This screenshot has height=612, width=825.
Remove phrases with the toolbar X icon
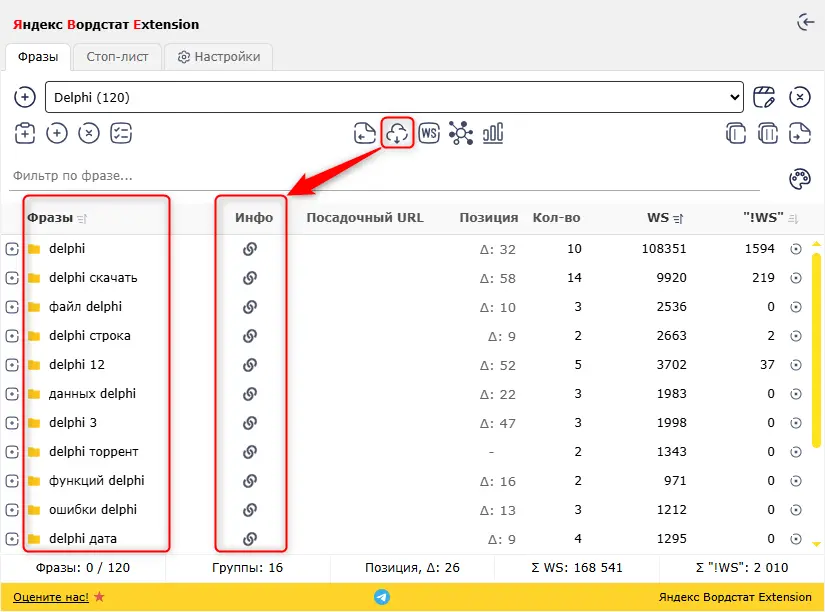89,133
